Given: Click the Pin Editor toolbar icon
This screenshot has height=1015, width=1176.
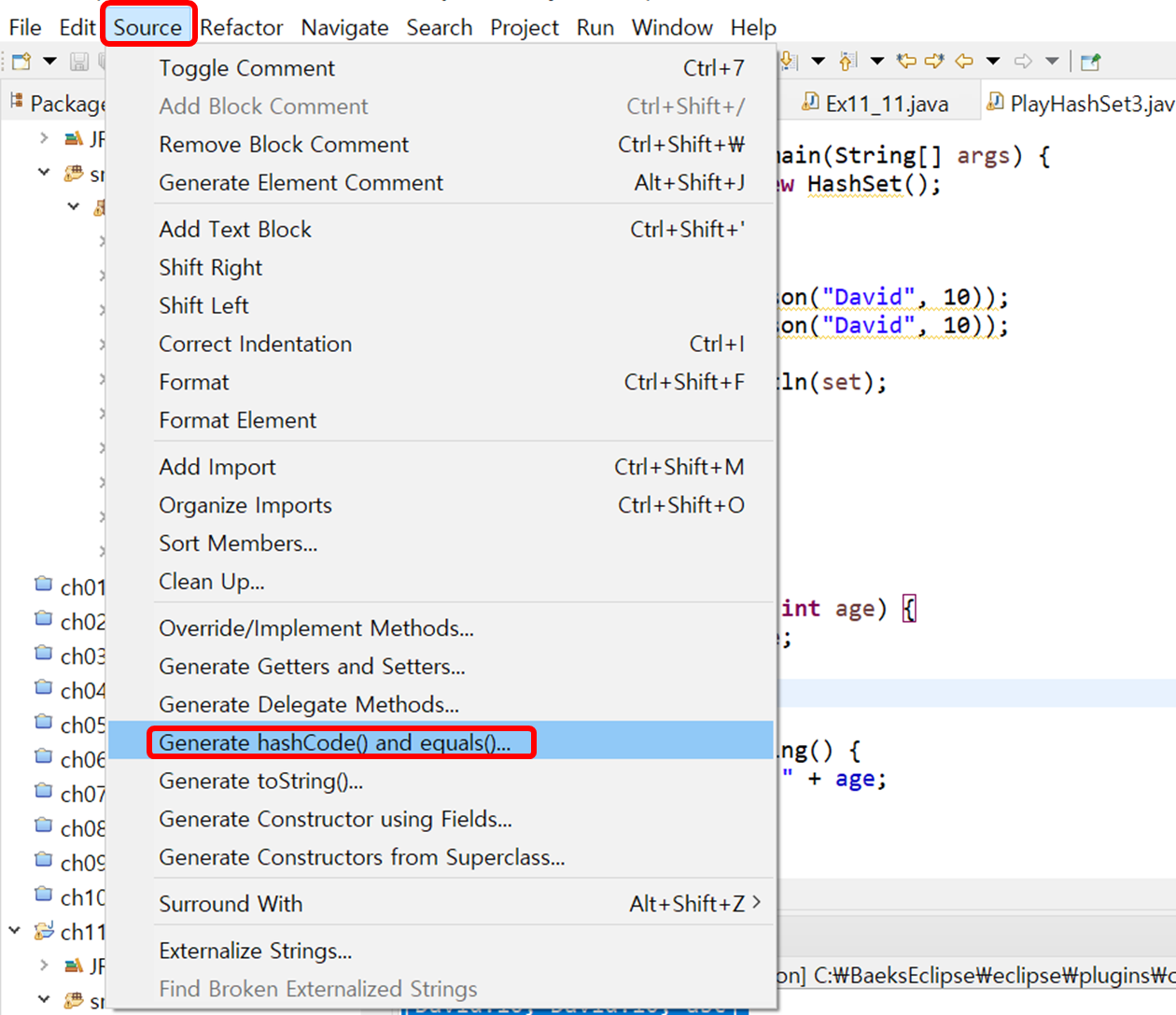Looking at the screenshot, I should (1090, 62).
